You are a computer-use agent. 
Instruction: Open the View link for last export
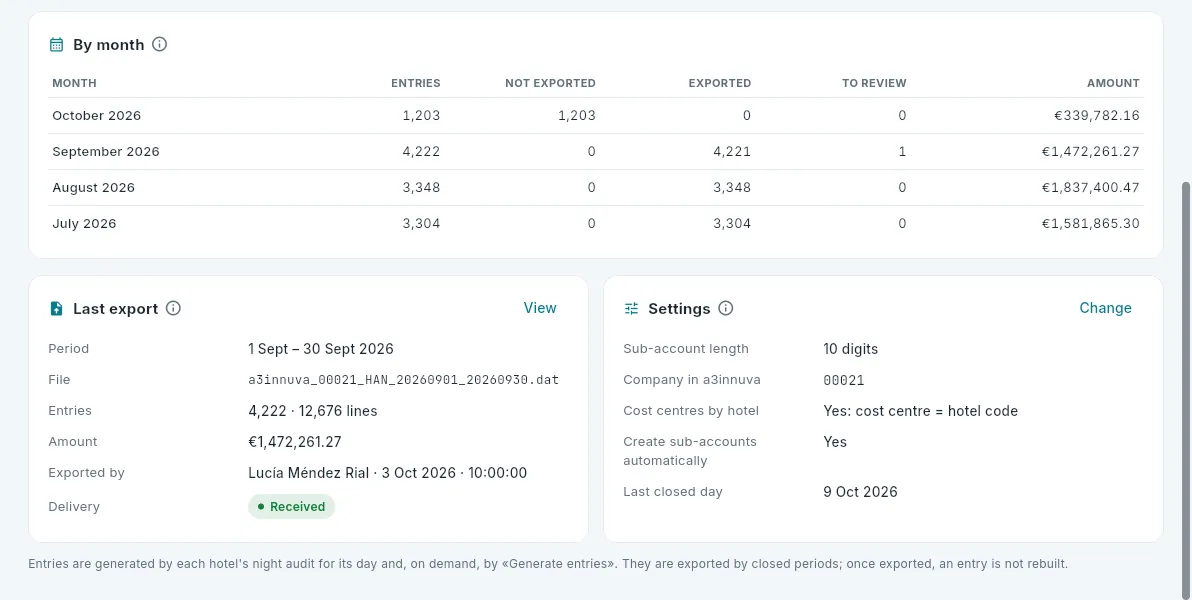coord(540,308)
